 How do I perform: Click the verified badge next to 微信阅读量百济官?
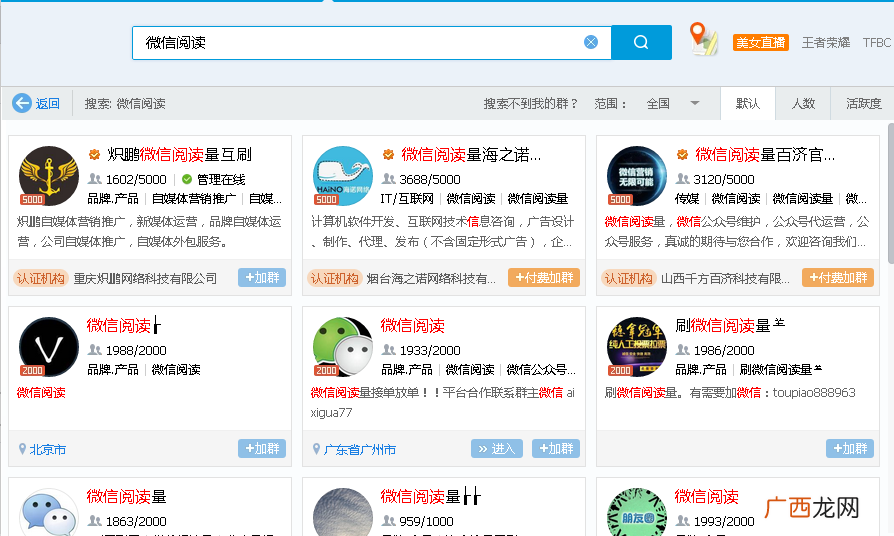pos(682,155)
